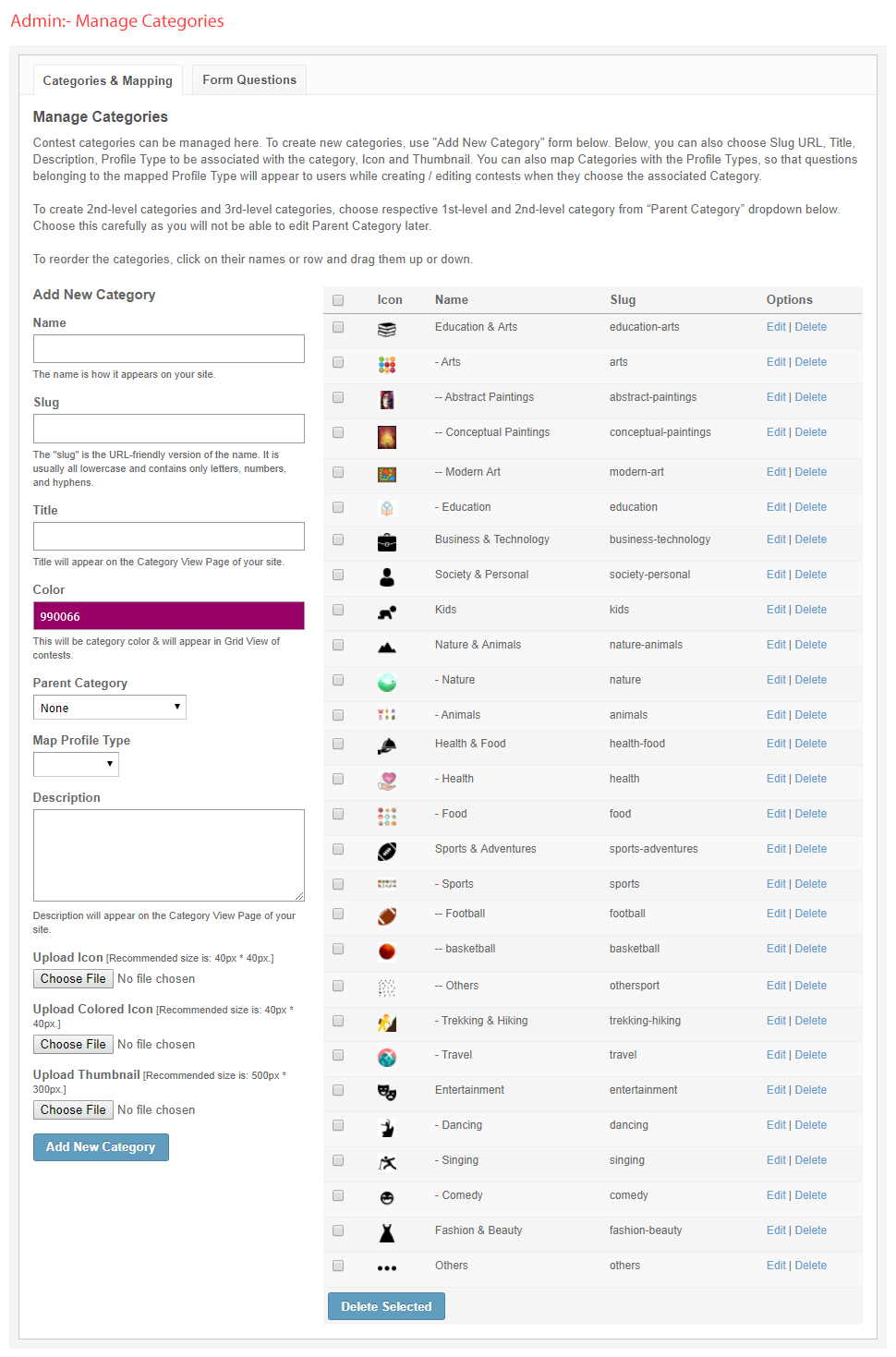
Task: Expand the Map Profile Type dropdown
Action: click(76, 764)
